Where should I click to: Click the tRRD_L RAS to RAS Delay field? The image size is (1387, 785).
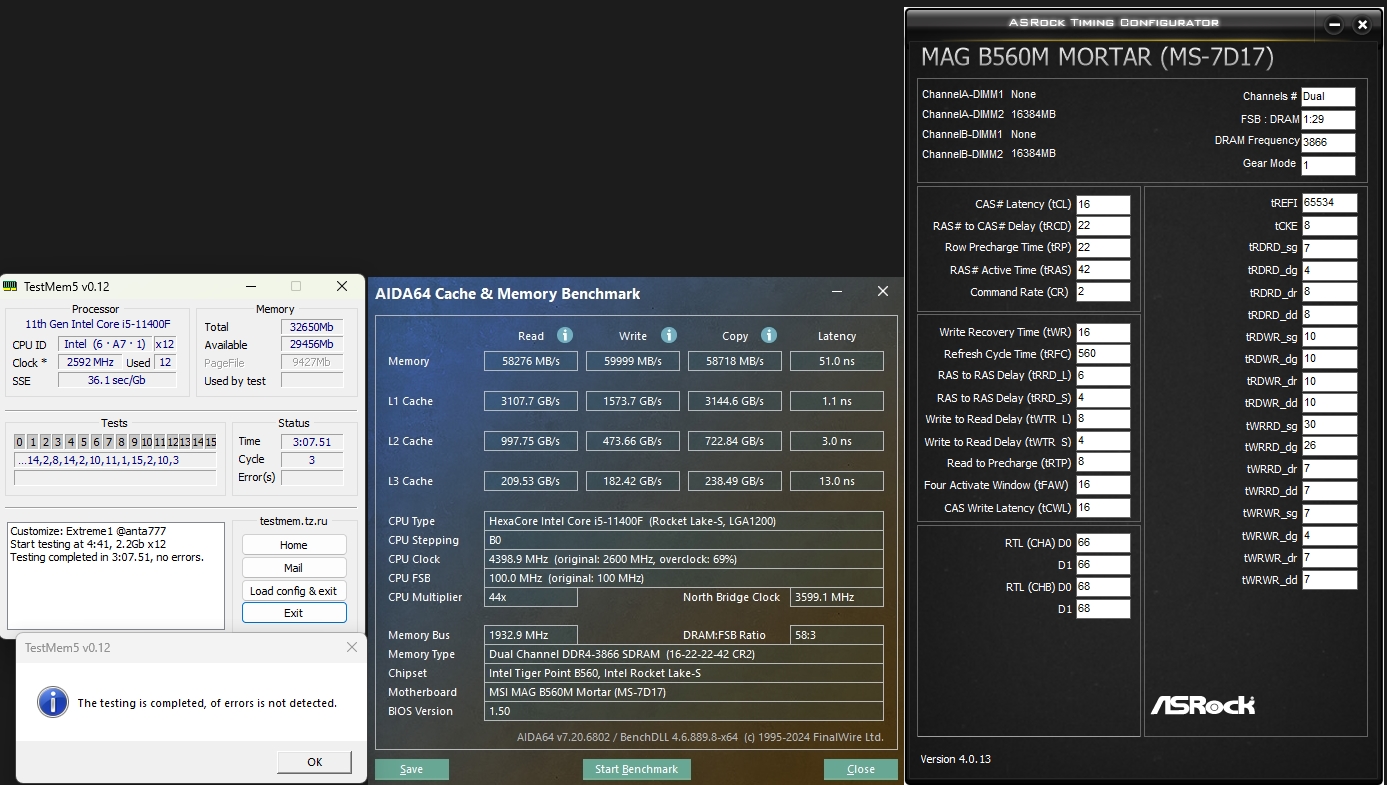click(x=1103, y=376)
